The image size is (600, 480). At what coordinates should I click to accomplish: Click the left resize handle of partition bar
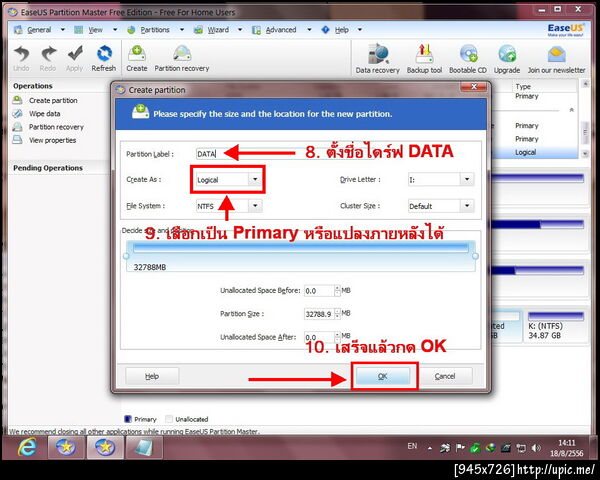tap(126, 256)
